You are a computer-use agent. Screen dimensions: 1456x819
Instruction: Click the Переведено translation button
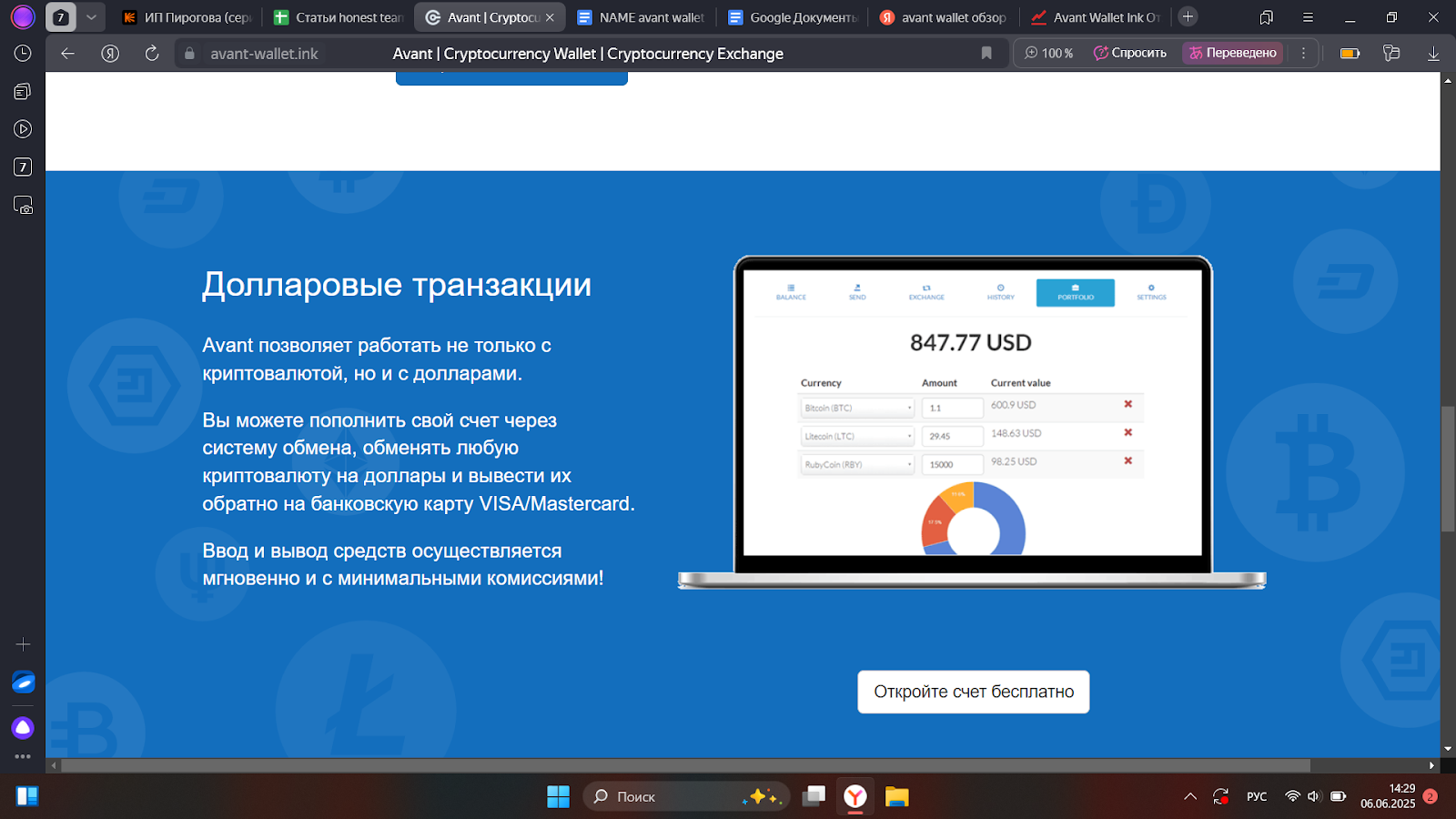[x=1233, y=53]
